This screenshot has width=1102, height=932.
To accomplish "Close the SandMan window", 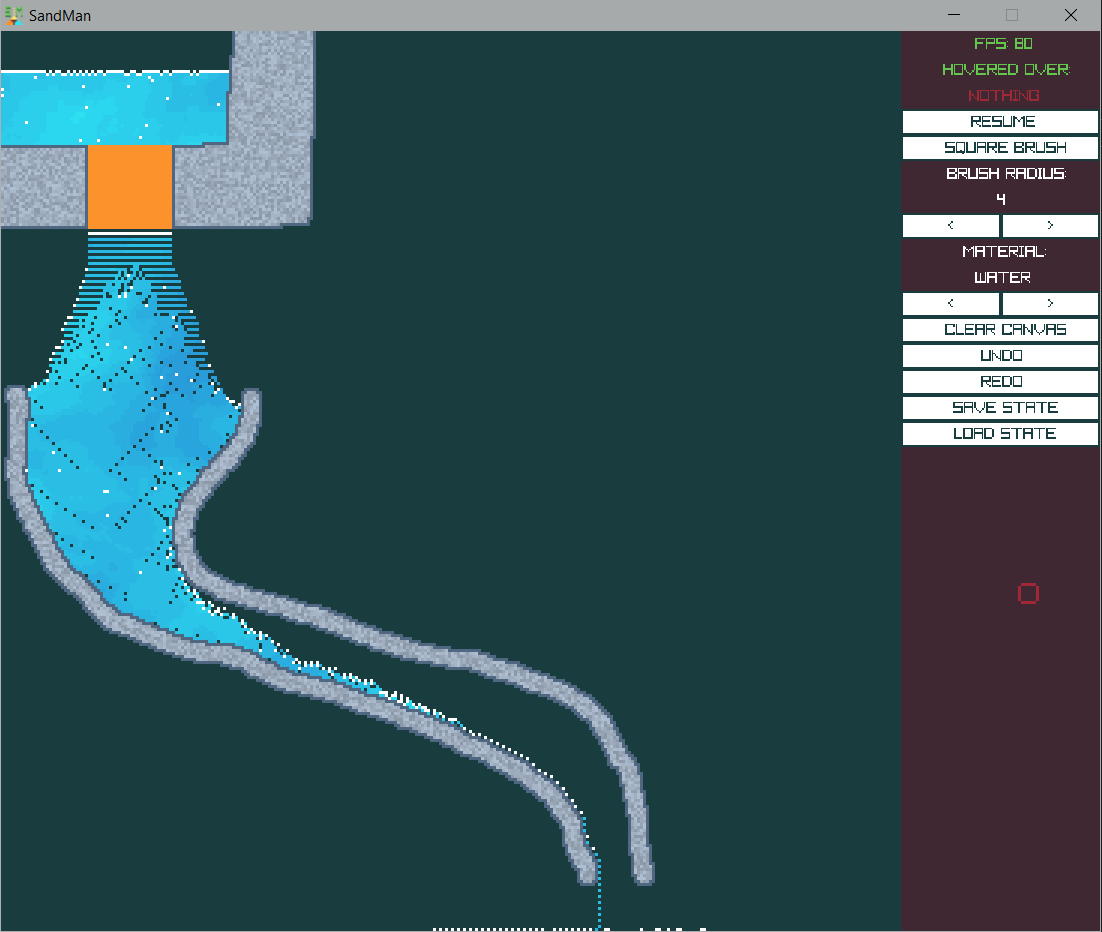I will point(1071,15).
